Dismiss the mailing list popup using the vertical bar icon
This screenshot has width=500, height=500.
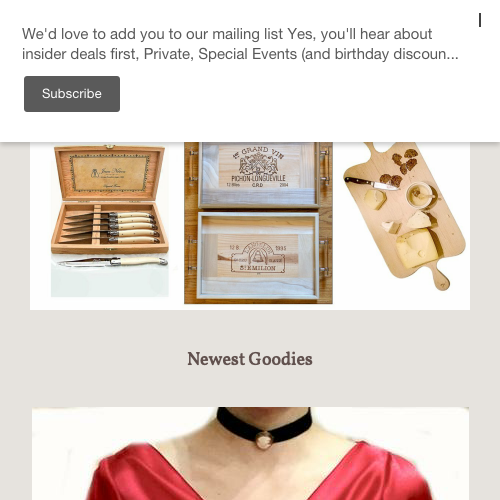[480, 20]
